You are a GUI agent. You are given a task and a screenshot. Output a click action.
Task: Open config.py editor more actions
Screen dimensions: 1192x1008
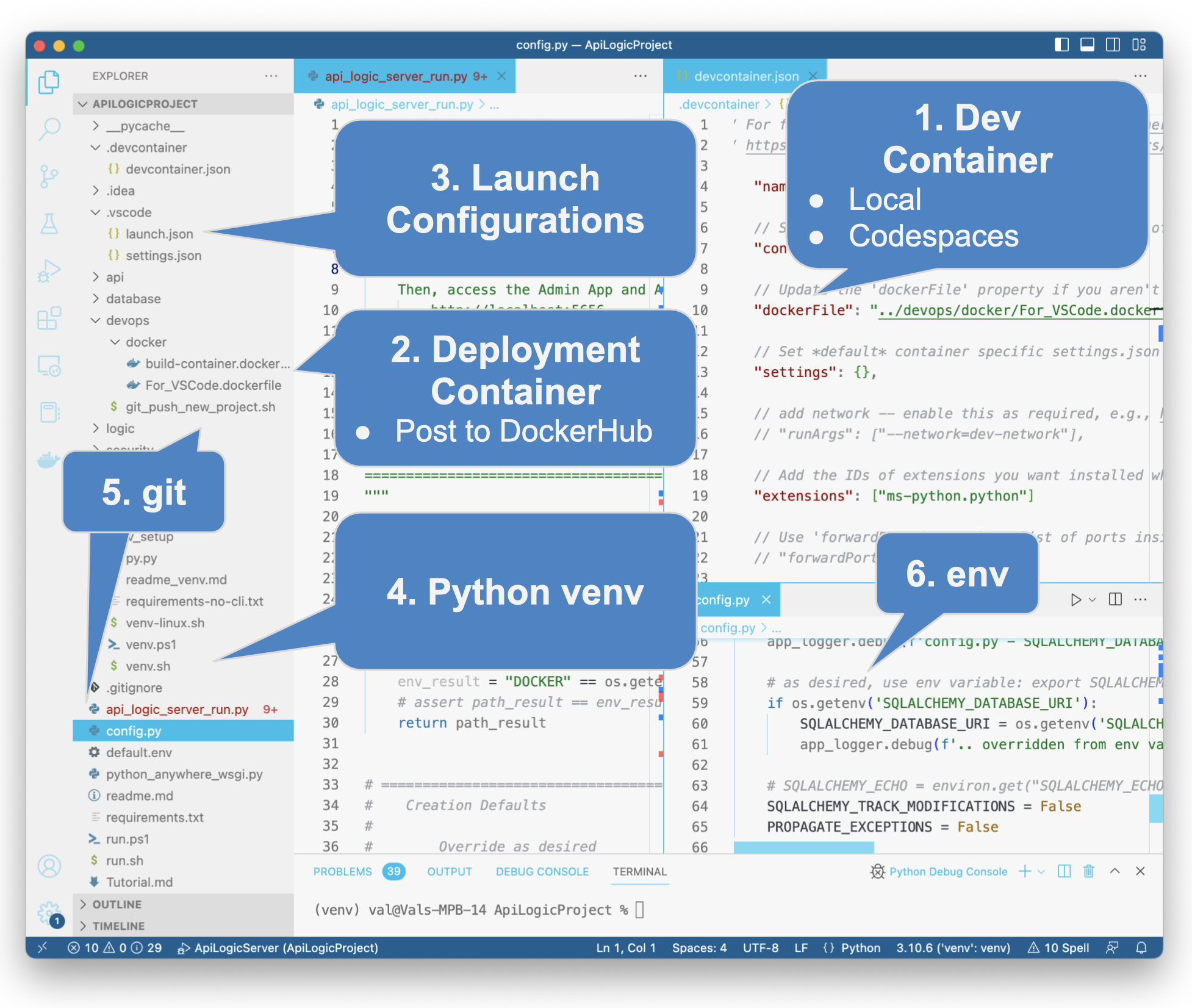pos(1140,599)
